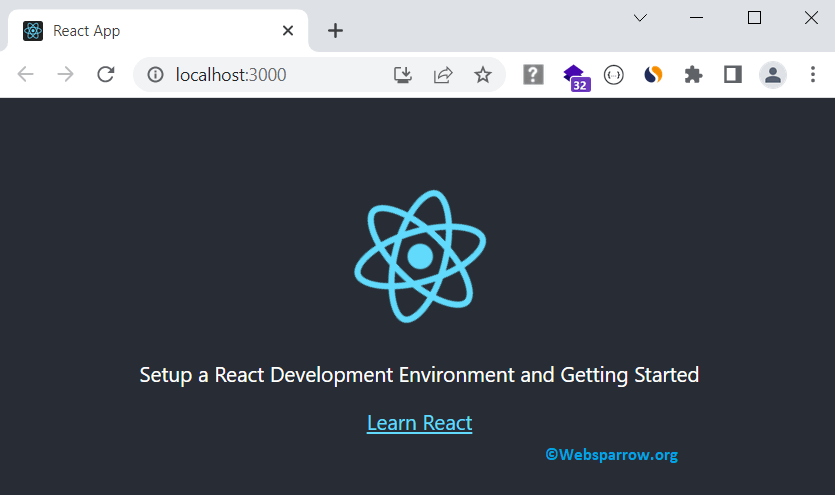Screen dimensions: 835x495
Task: Close the browser window
Action: (x=811, y=18)
